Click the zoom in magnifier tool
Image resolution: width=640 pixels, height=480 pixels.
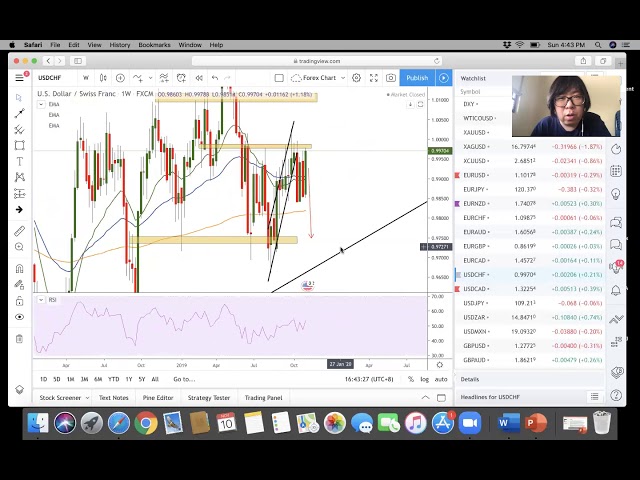point(19,248)
